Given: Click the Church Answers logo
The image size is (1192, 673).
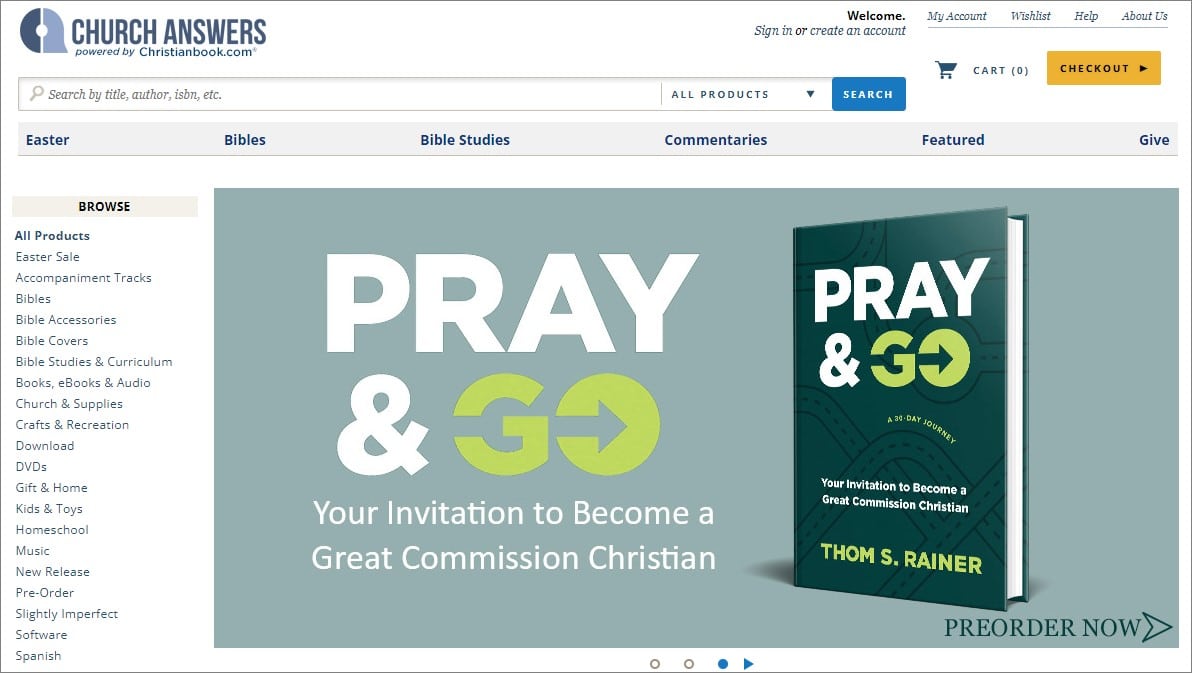Looking at the screenshot, I should pyautogui.click(x=143, y=33).
